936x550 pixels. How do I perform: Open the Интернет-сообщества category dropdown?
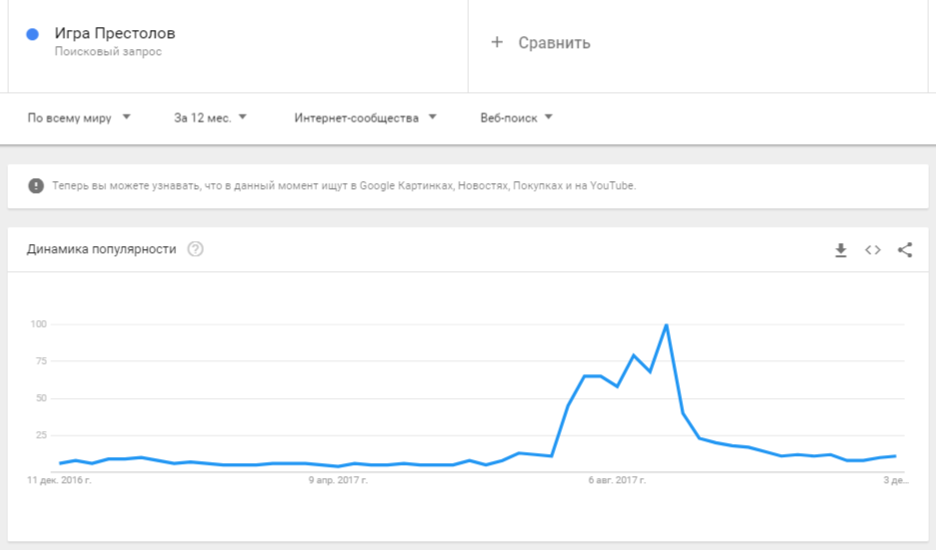[x=365, y=118]
